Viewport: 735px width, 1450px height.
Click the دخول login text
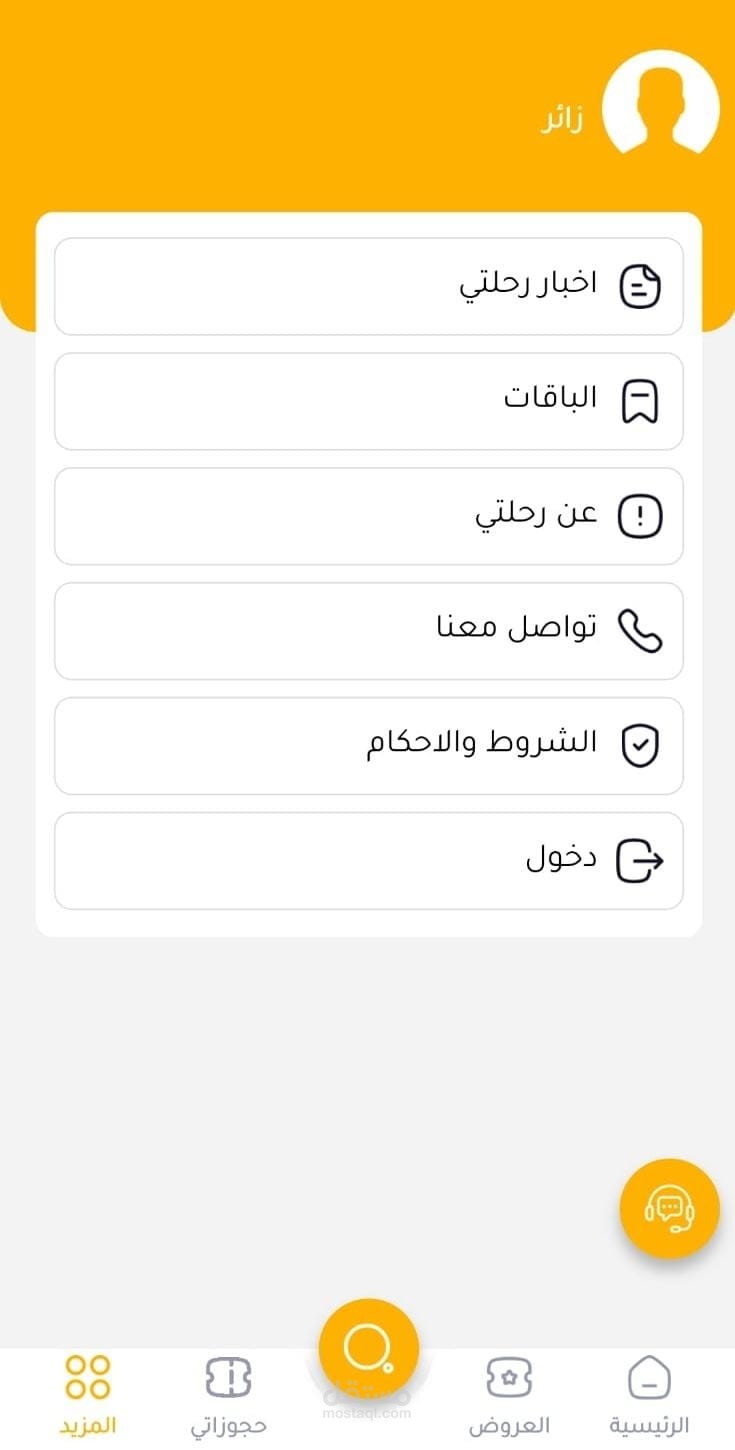[561, 859]
